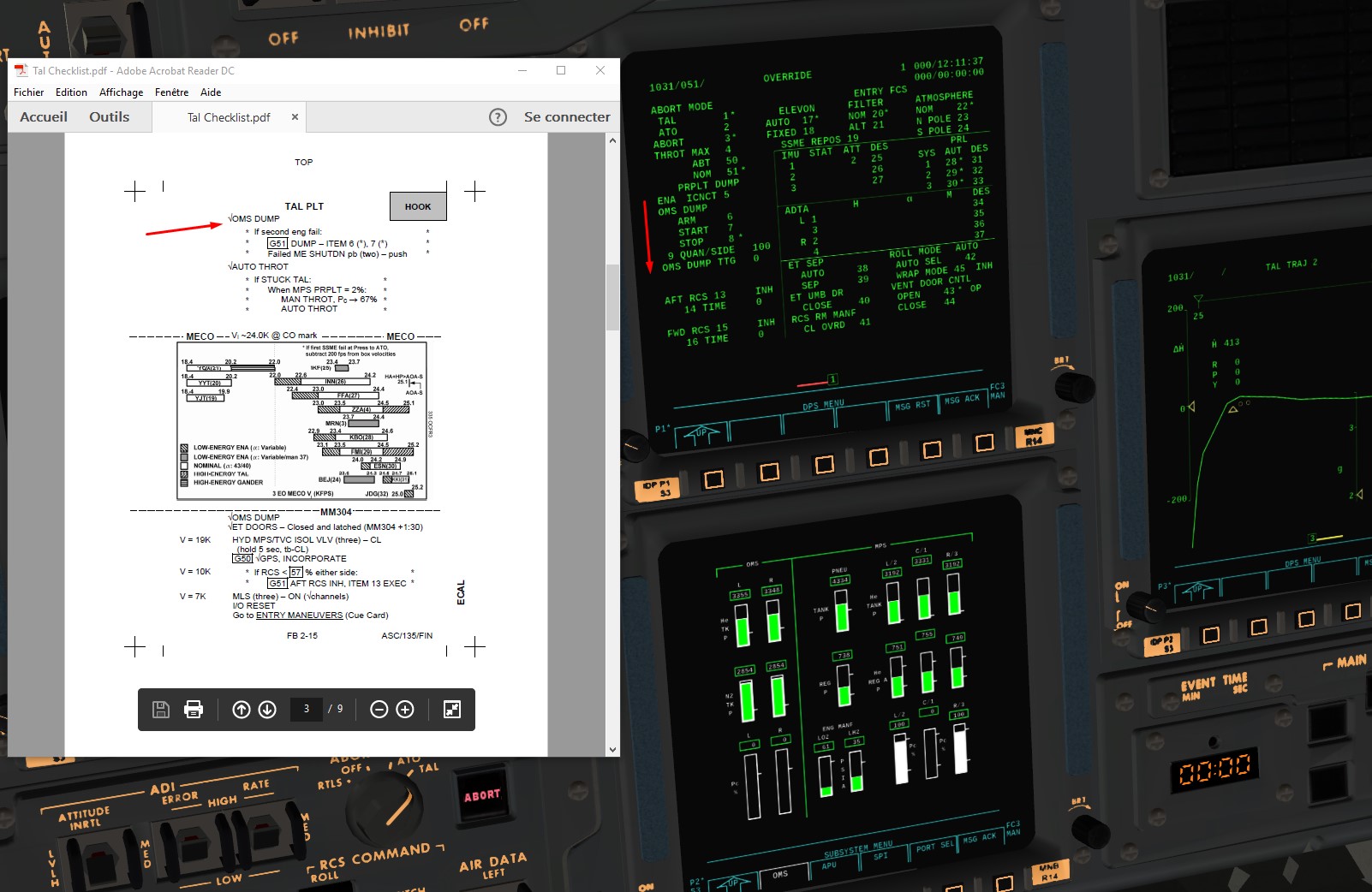Screen dimensions: 1372x892
Task: Click the lower MFD edge key beside MNB R14 label
Action: 1005,883
